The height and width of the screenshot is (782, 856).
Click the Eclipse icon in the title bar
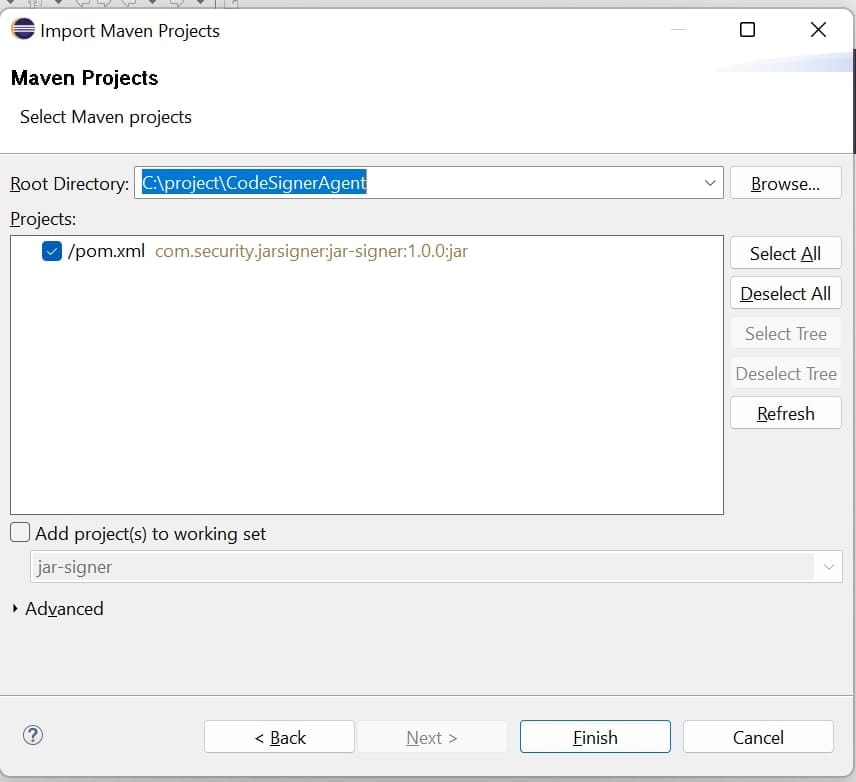coord(23,30)
